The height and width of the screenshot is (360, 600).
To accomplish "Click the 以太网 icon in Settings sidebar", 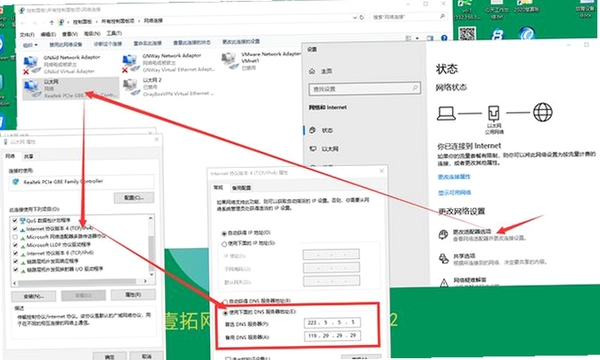I will tap(313, 148).
